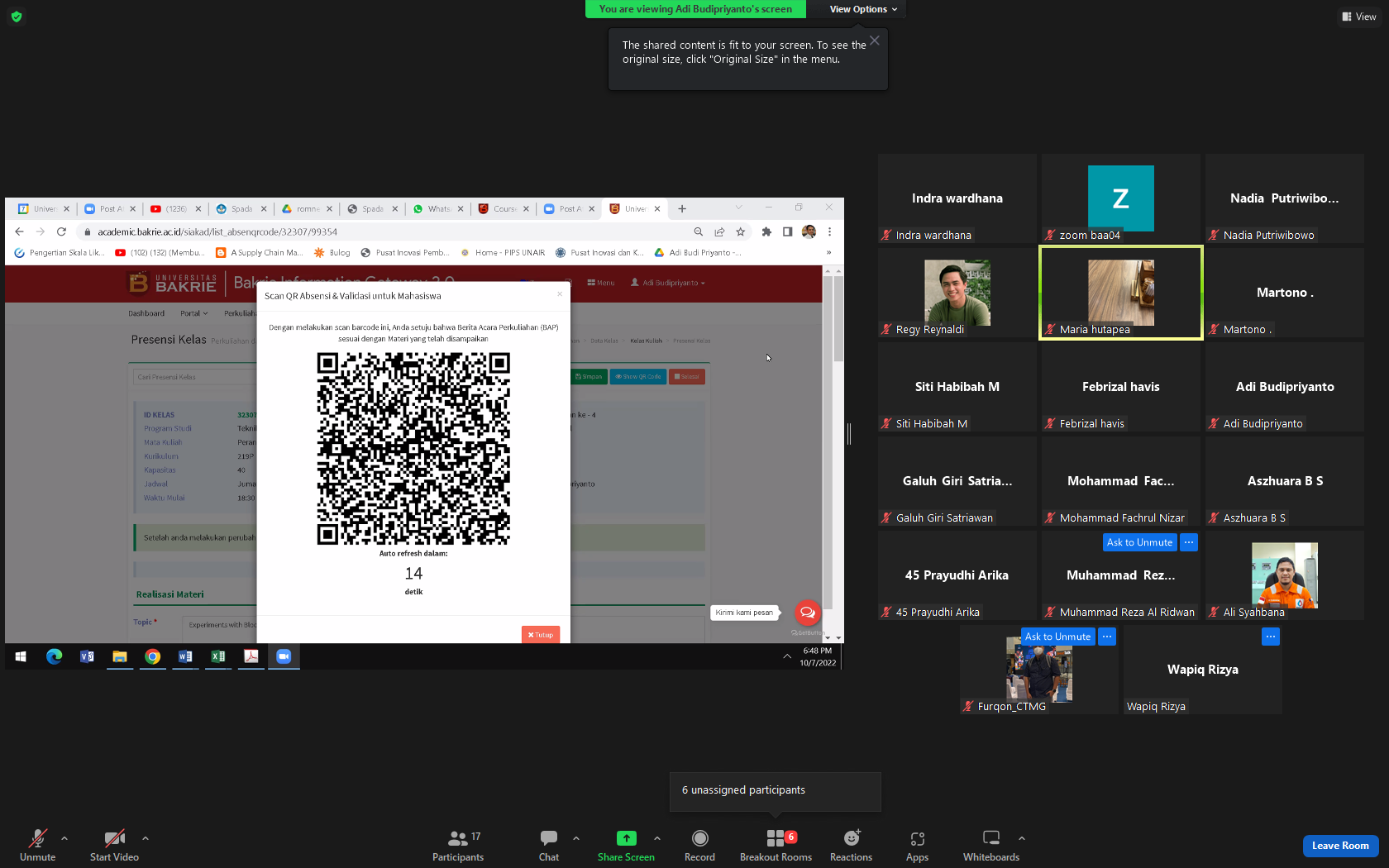
Task: Expand video options caret next to Start Video
Action: coord(146,838)
